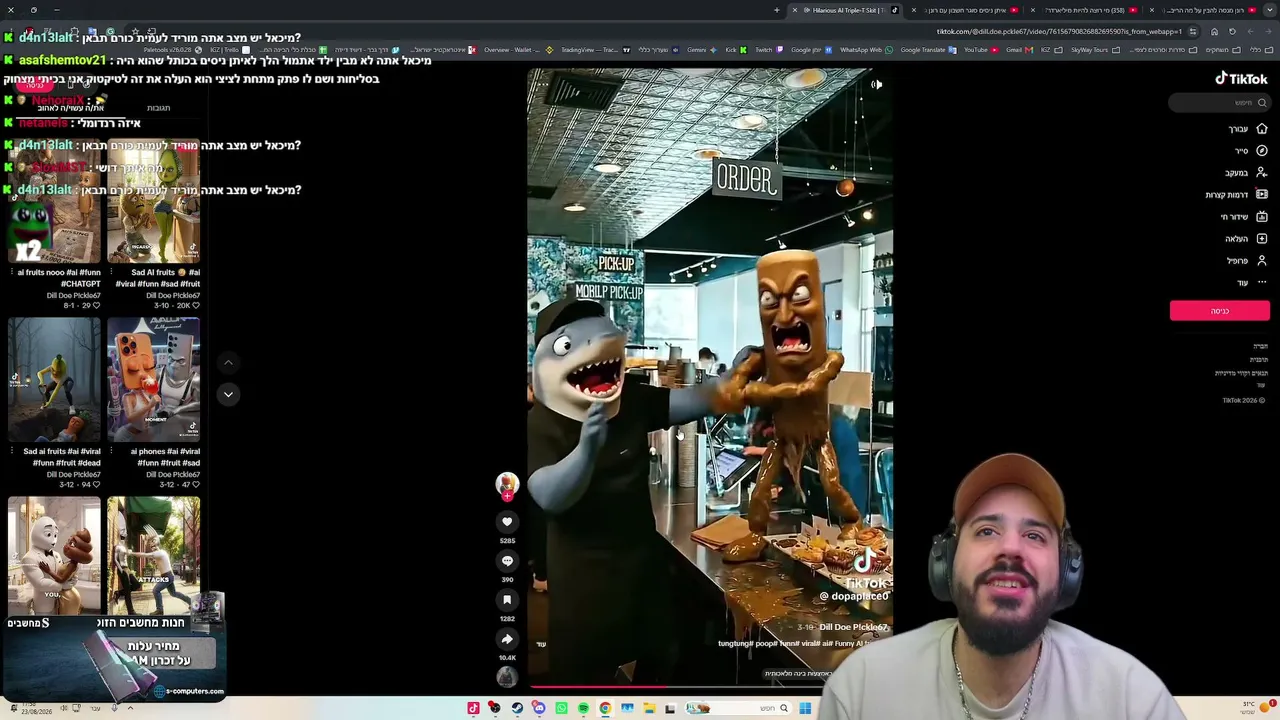Open the More (עוד) three-dots menu
The image size is (1280, 720).
(1261, 283)
